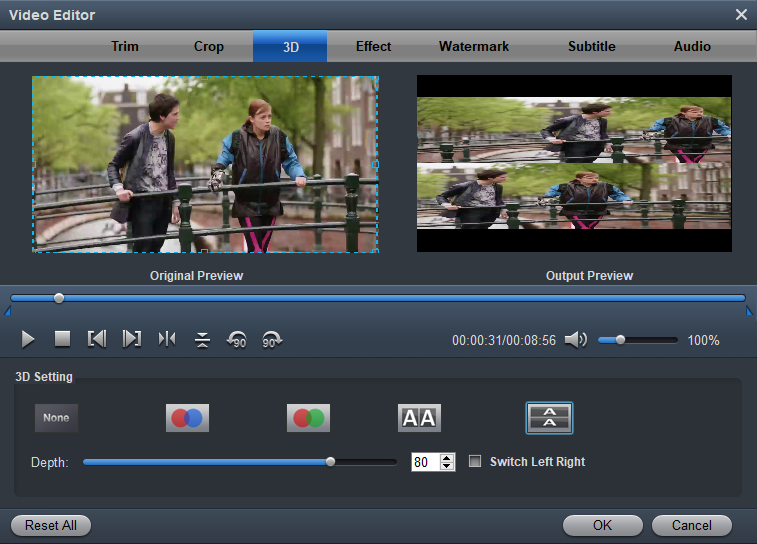
Task: Click the Depth slider handle
Action: (330, 462)
